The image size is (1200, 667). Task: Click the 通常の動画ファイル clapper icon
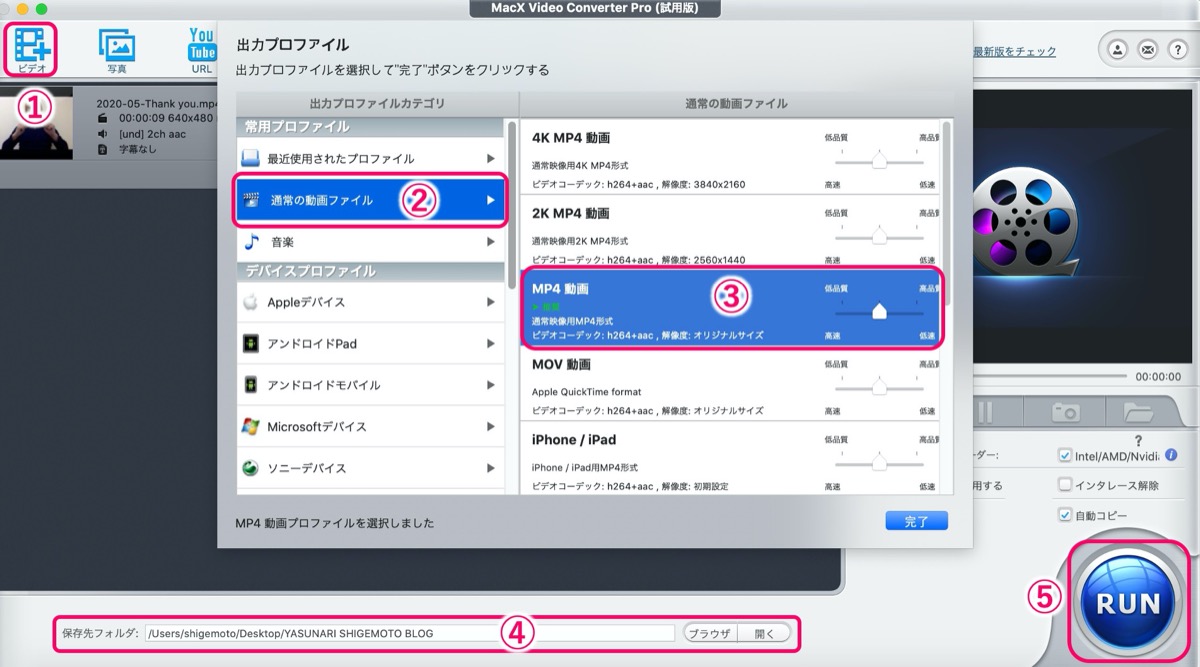252,200
